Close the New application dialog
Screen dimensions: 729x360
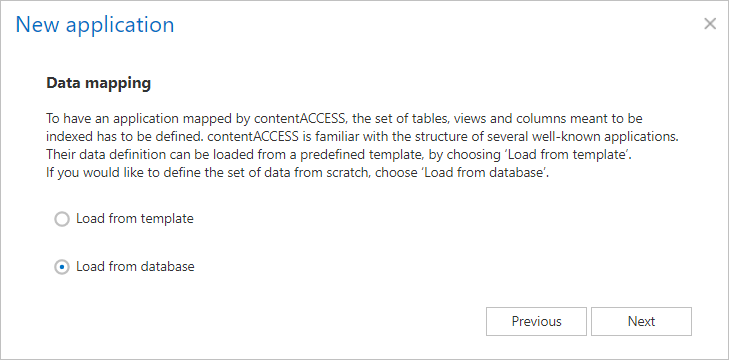[x=709, y=24]
